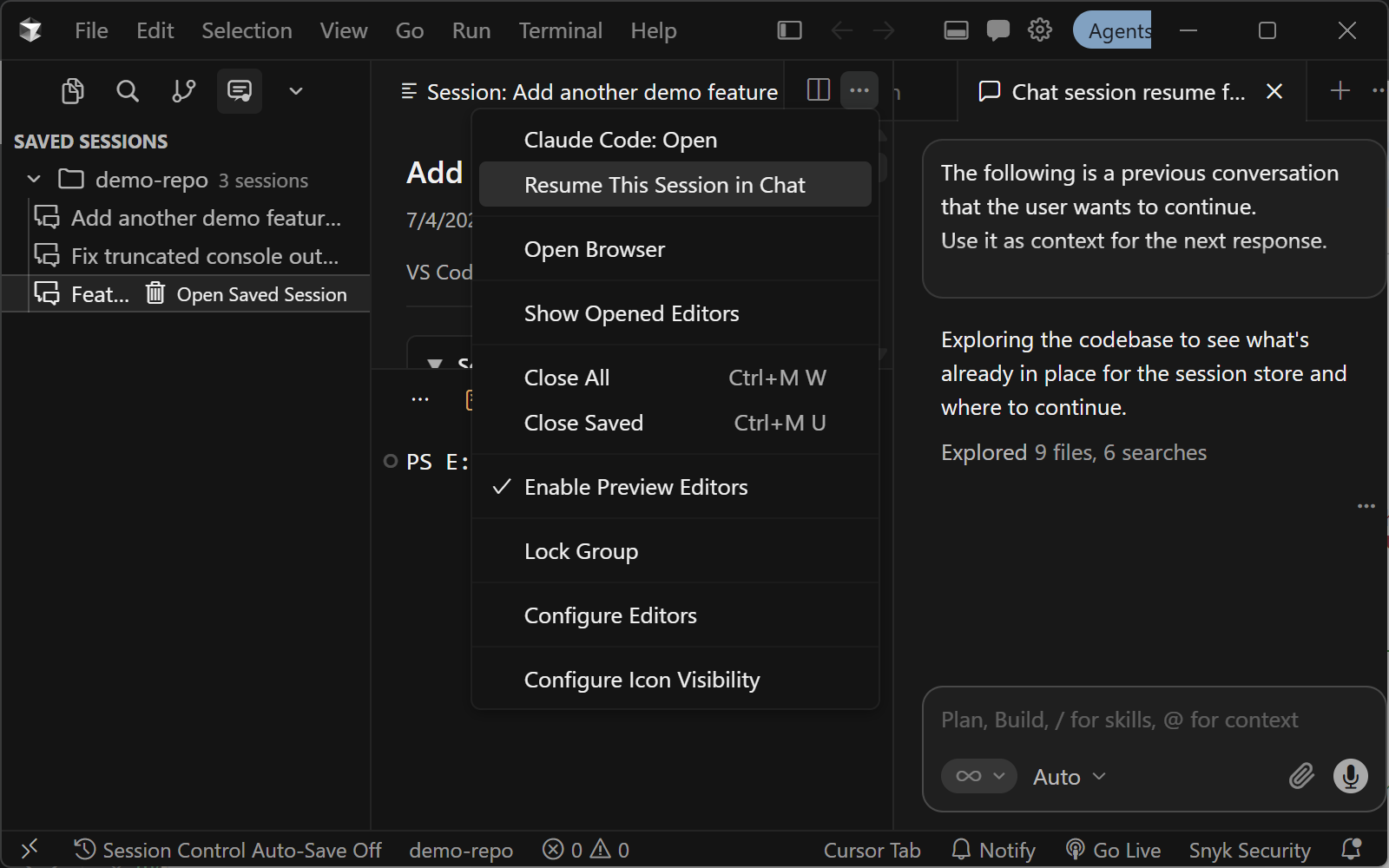Open the Run menu
This screenshot has height=868, width=1389.
[471, 30]
